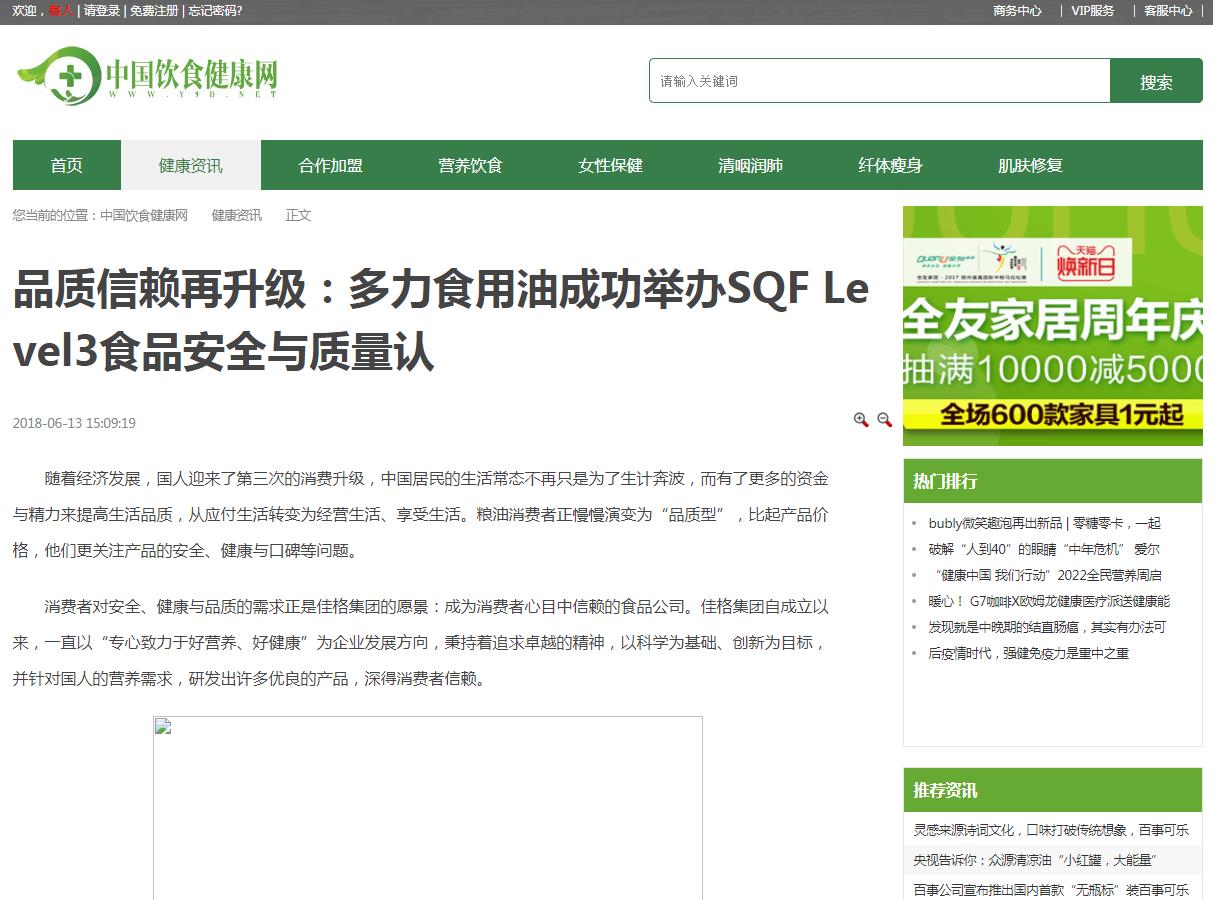
Task: Select the 健康资讯 nav tab
Action: (191, 165)
